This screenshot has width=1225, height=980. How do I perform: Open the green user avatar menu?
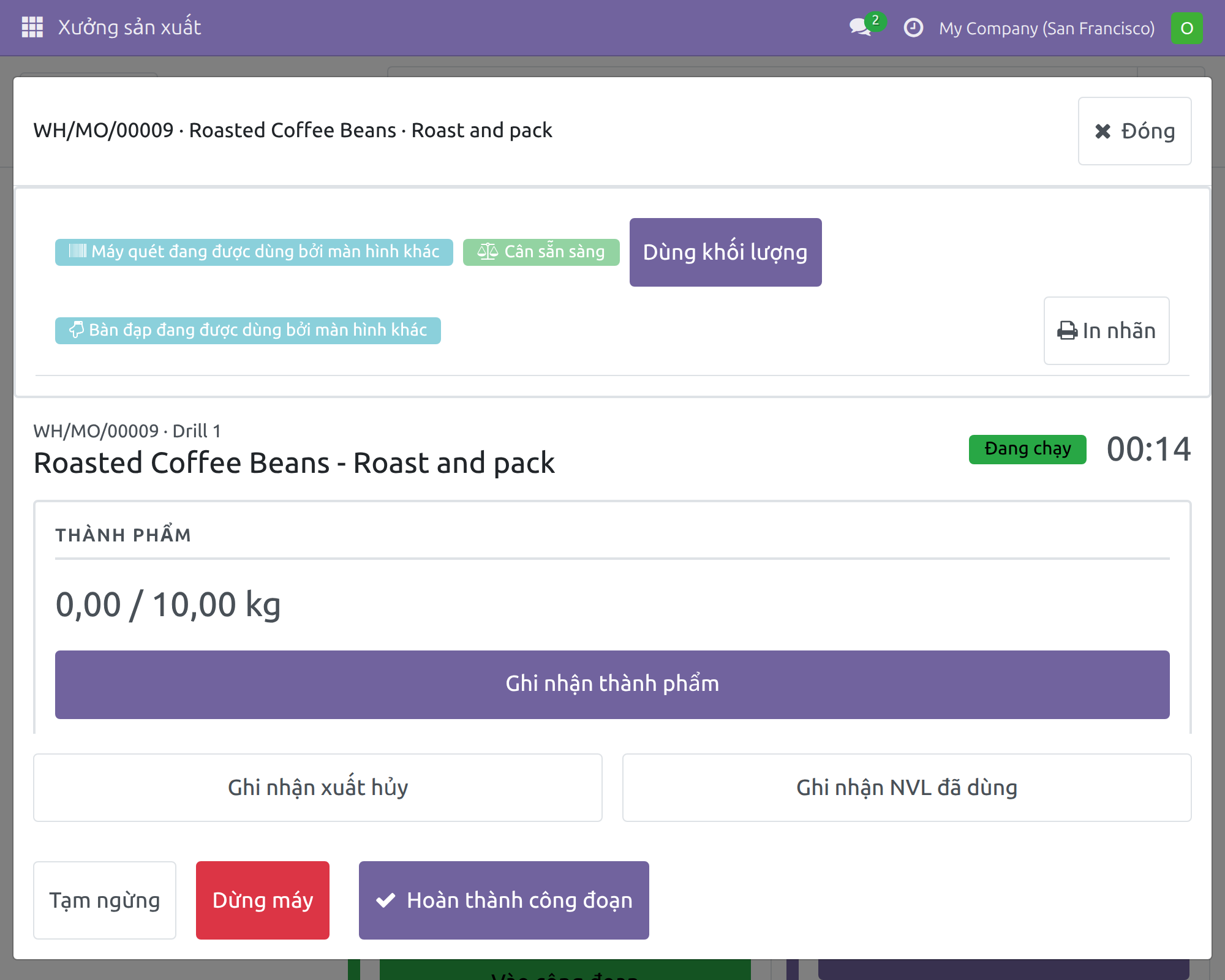coord(1186,28)
